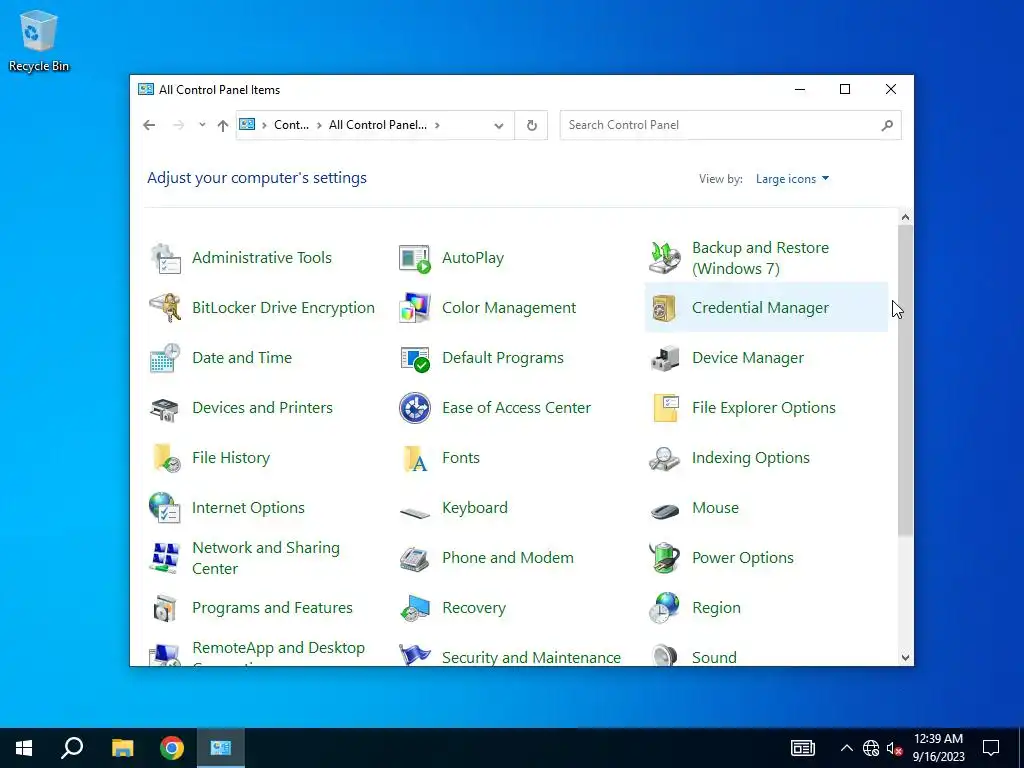Open the Internet Options globe icon
Viewport: 1024px width, 768px height.
[165, 508]
